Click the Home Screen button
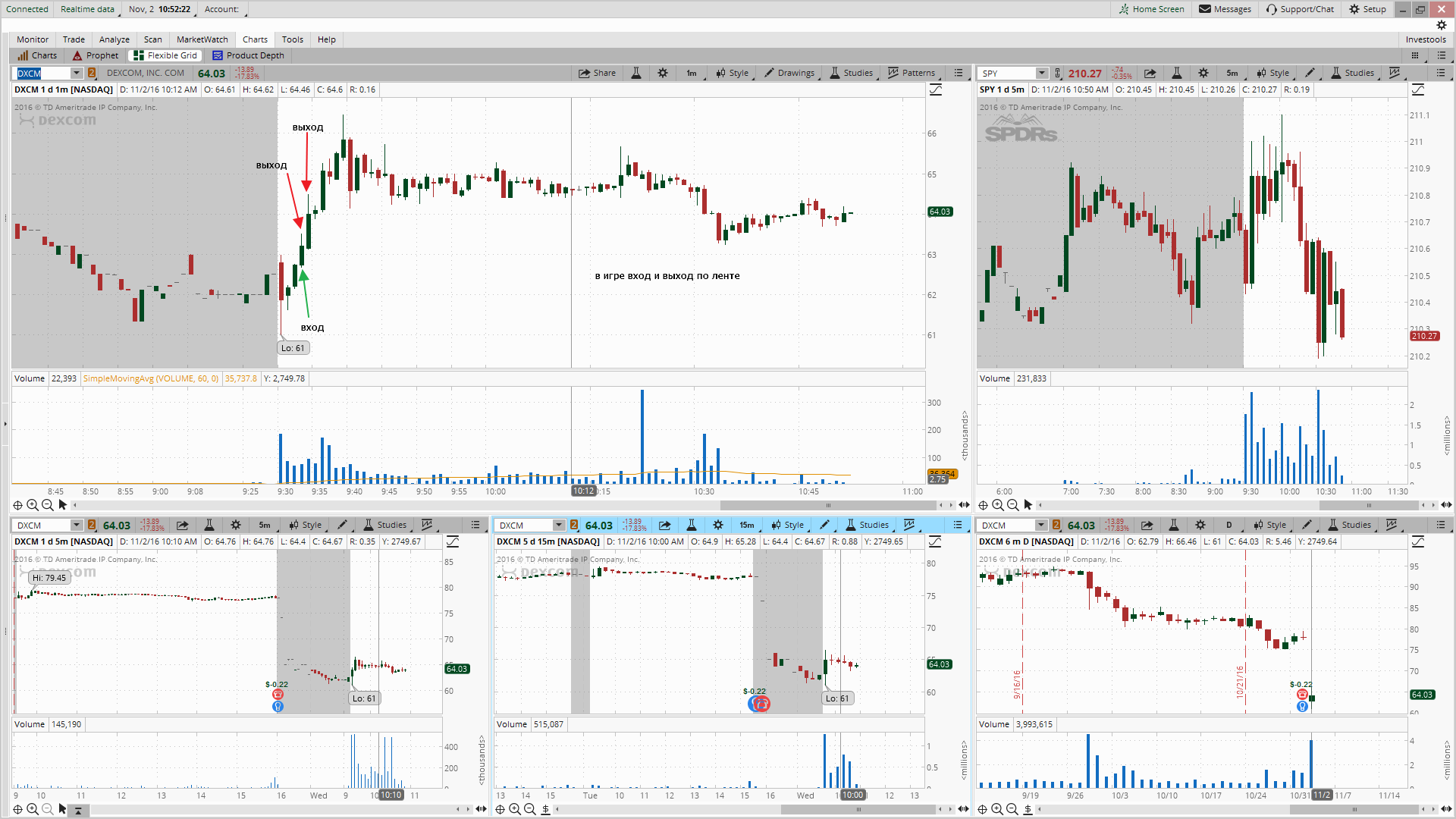This screenshot has height=819, width=1456. (x=1152, y=9)
